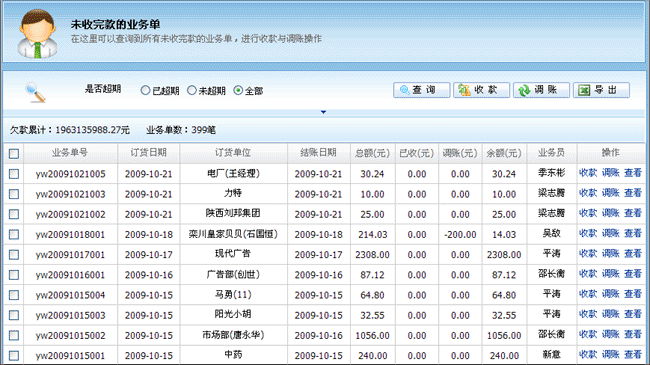Click salesperson cell 季东彬

point(551,173)
